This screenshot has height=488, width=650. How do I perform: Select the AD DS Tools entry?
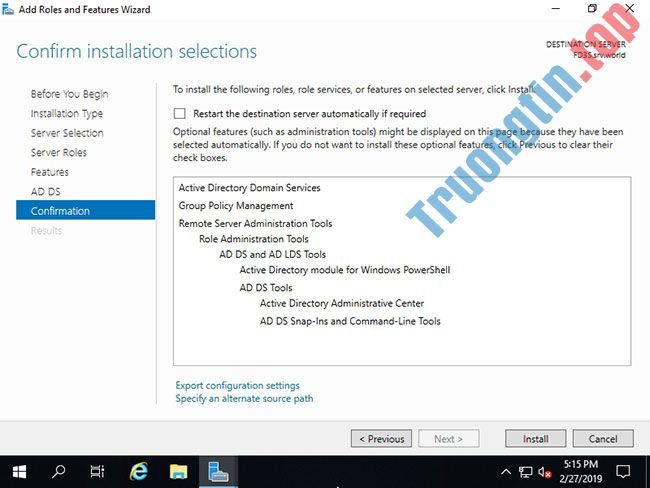point(266,288)
